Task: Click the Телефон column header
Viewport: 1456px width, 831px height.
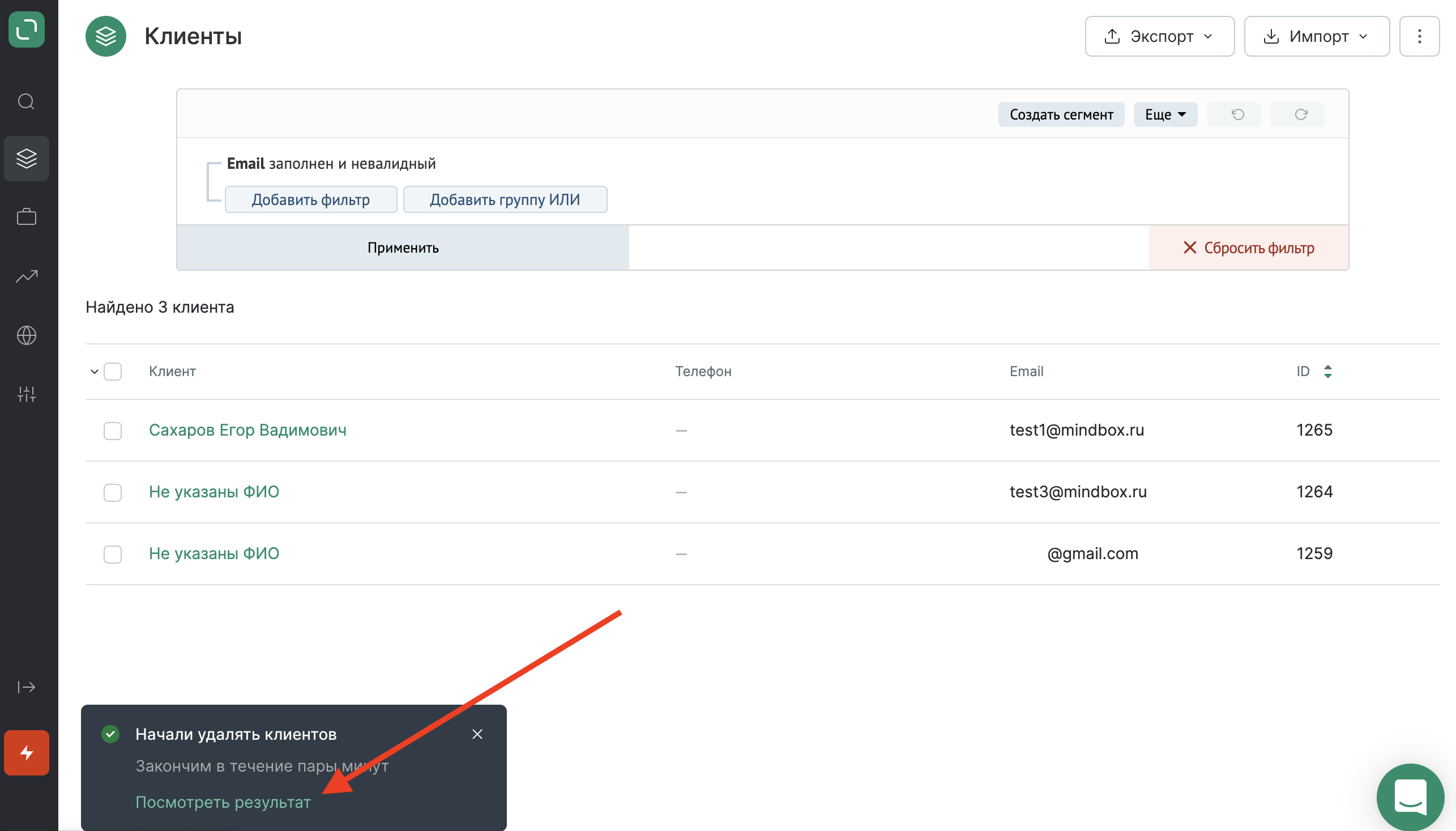Action: point(703,372)
